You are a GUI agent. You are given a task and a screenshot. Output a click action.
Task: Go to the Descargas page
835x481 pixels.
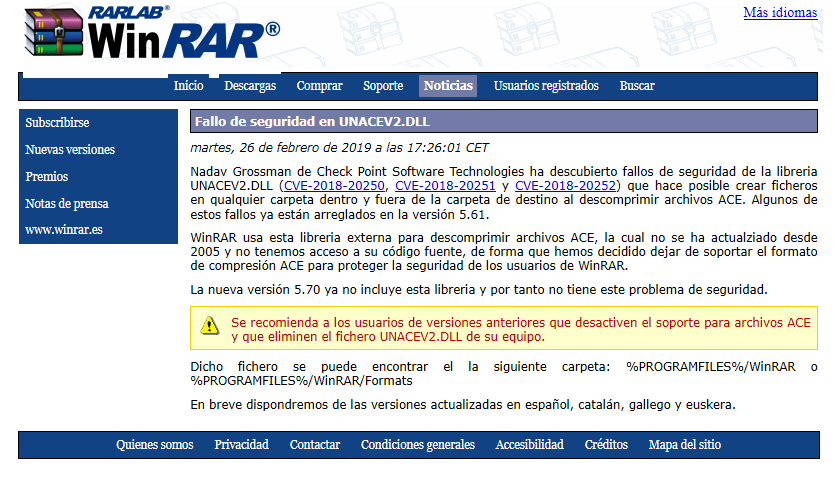pos(250,86)
